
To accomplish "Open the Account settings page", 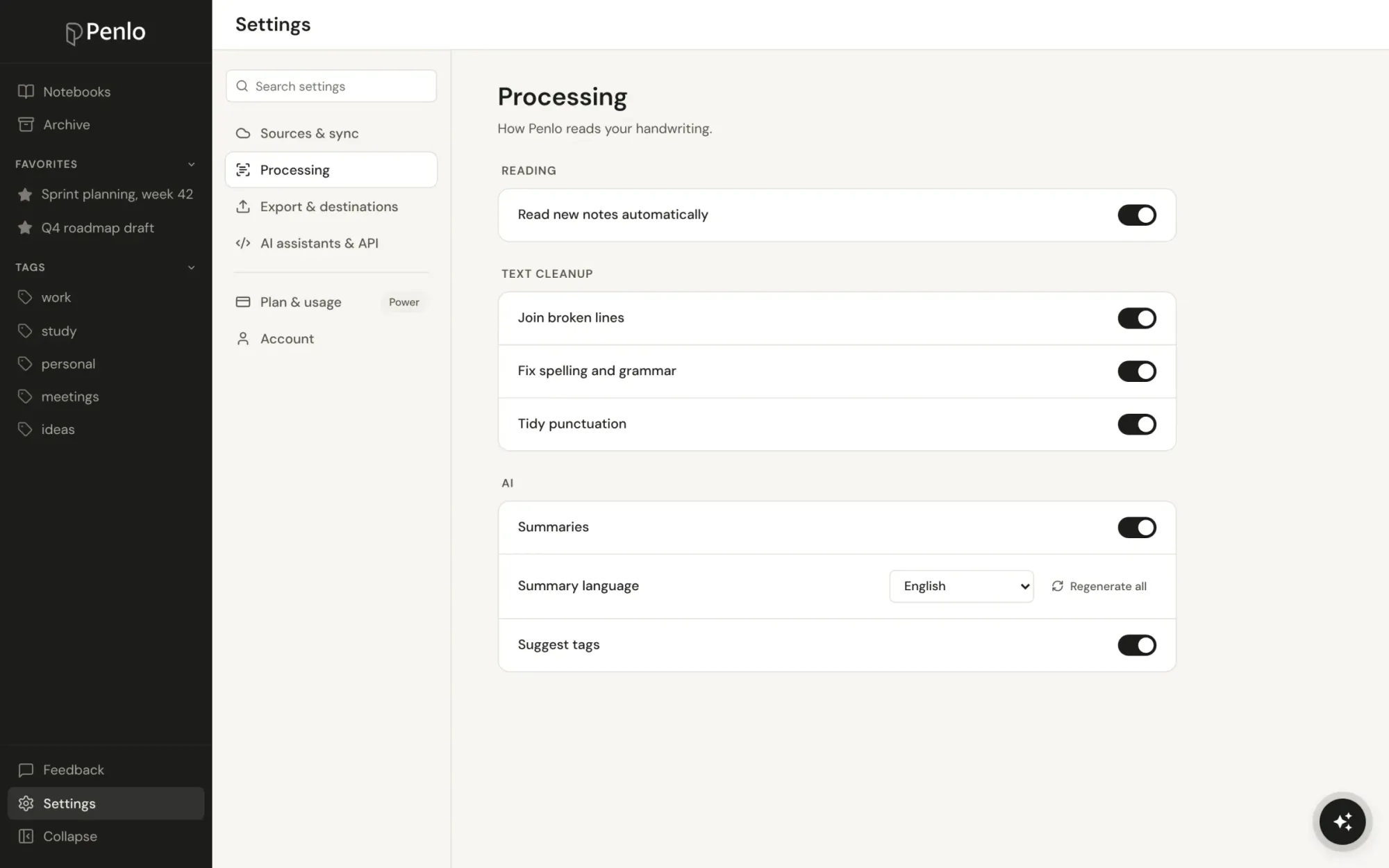I will coord(331,339).
